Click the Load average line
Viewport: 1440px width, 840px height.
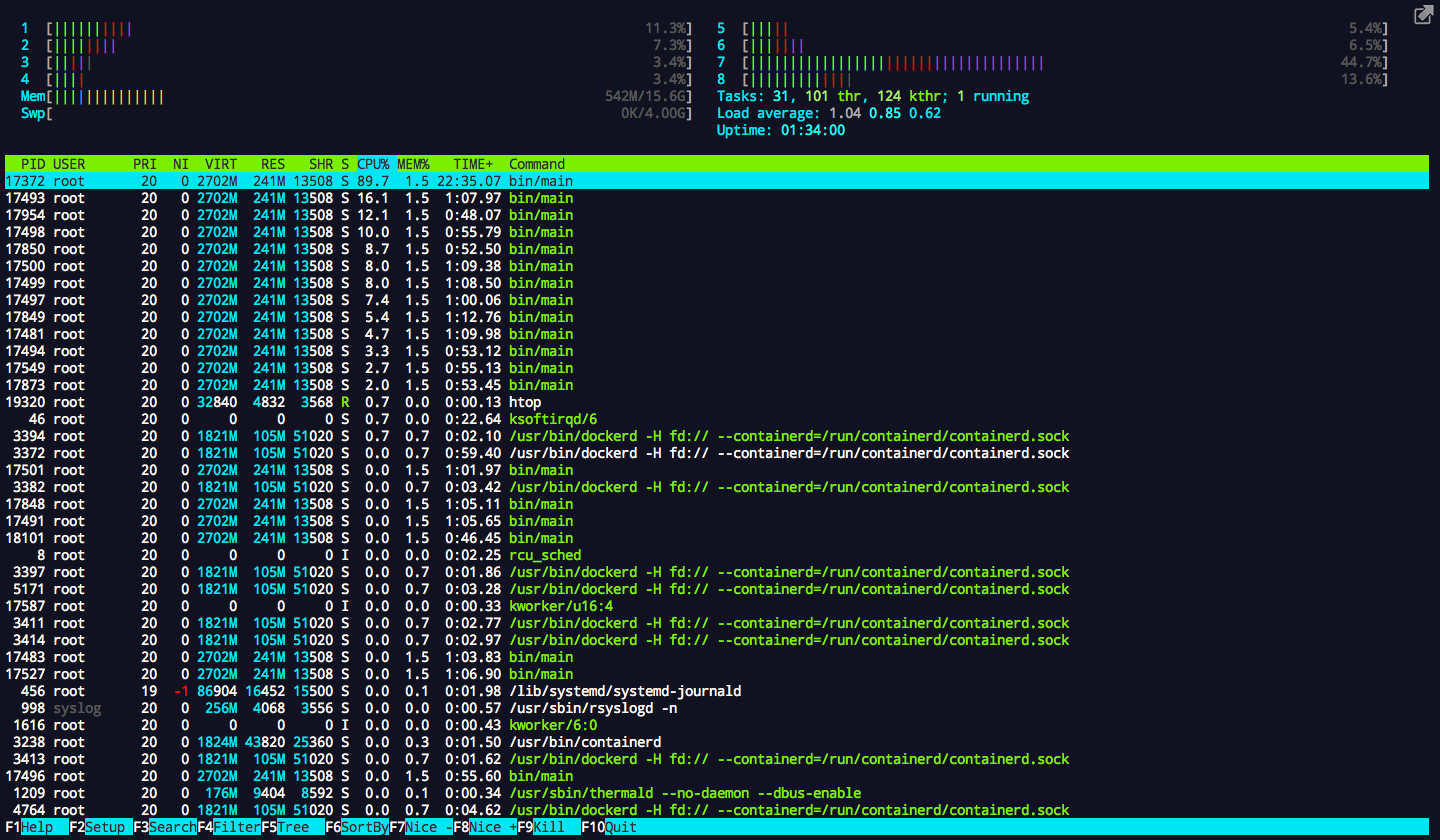coord(829,113)
